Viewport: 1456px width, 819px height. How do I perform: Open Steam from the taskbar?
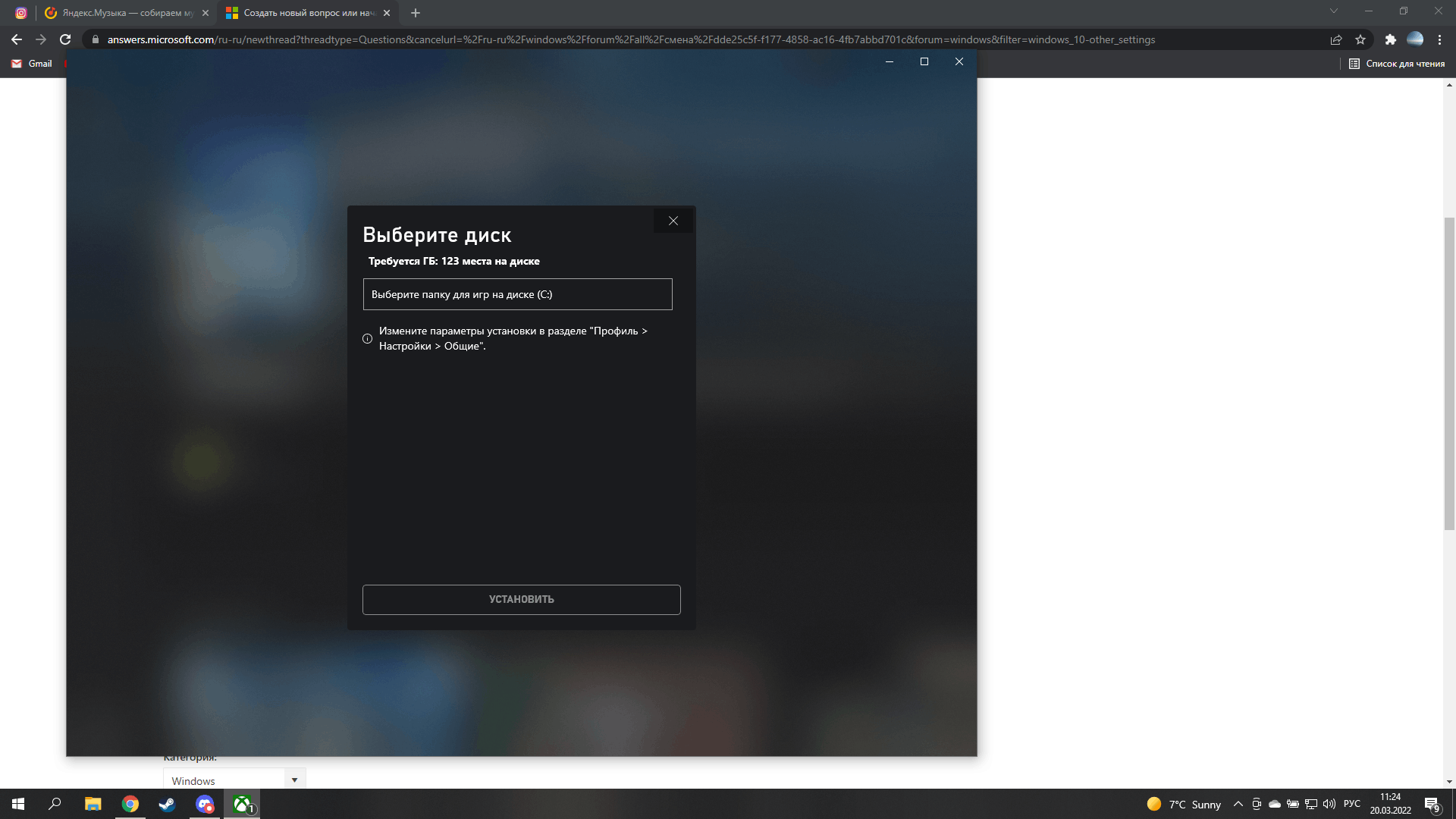[x=167, y=804]
